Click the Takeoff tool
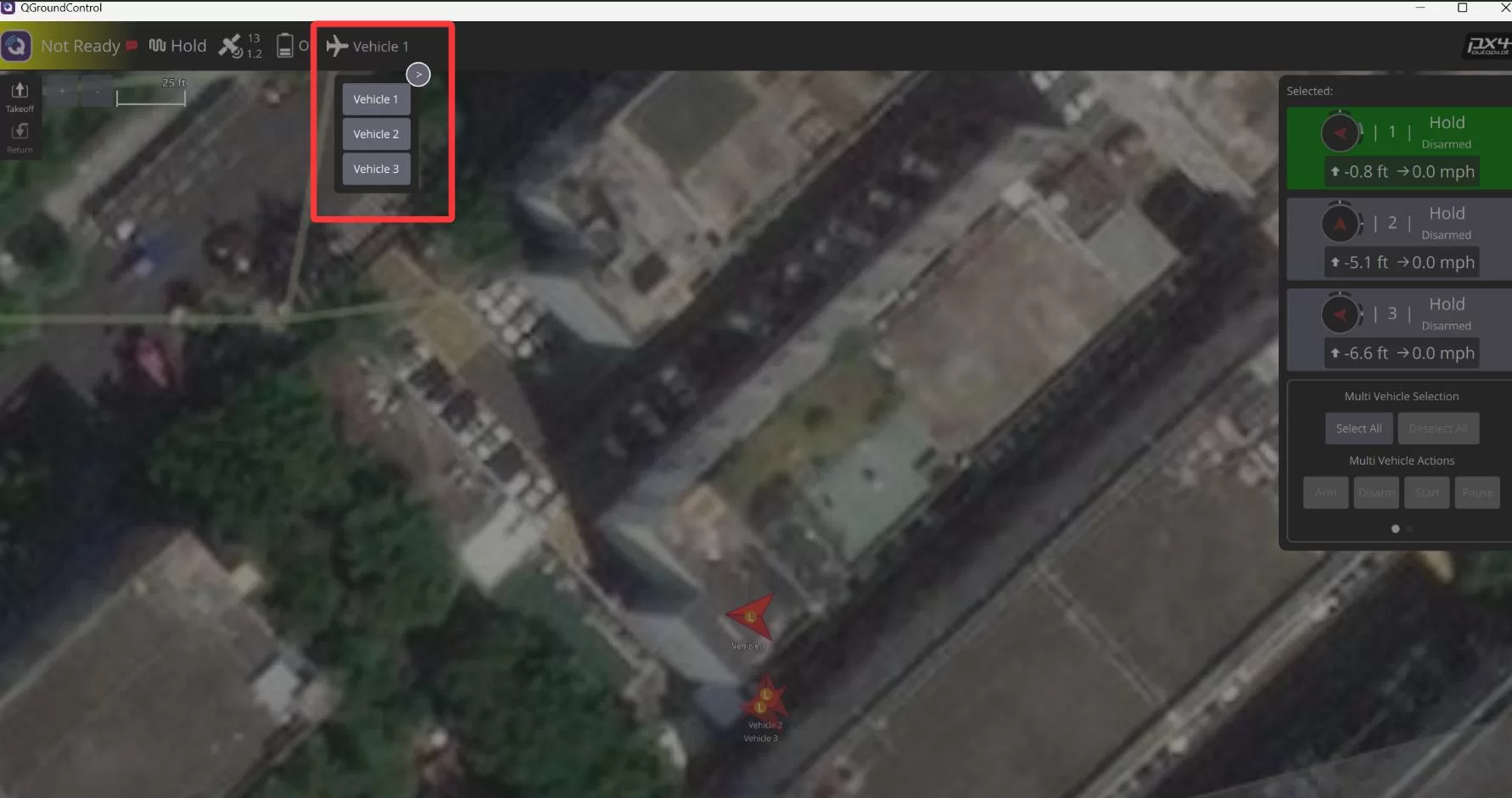Viewport: 1512px width, 798px height. pyautogui.click(x=20, y=96)
